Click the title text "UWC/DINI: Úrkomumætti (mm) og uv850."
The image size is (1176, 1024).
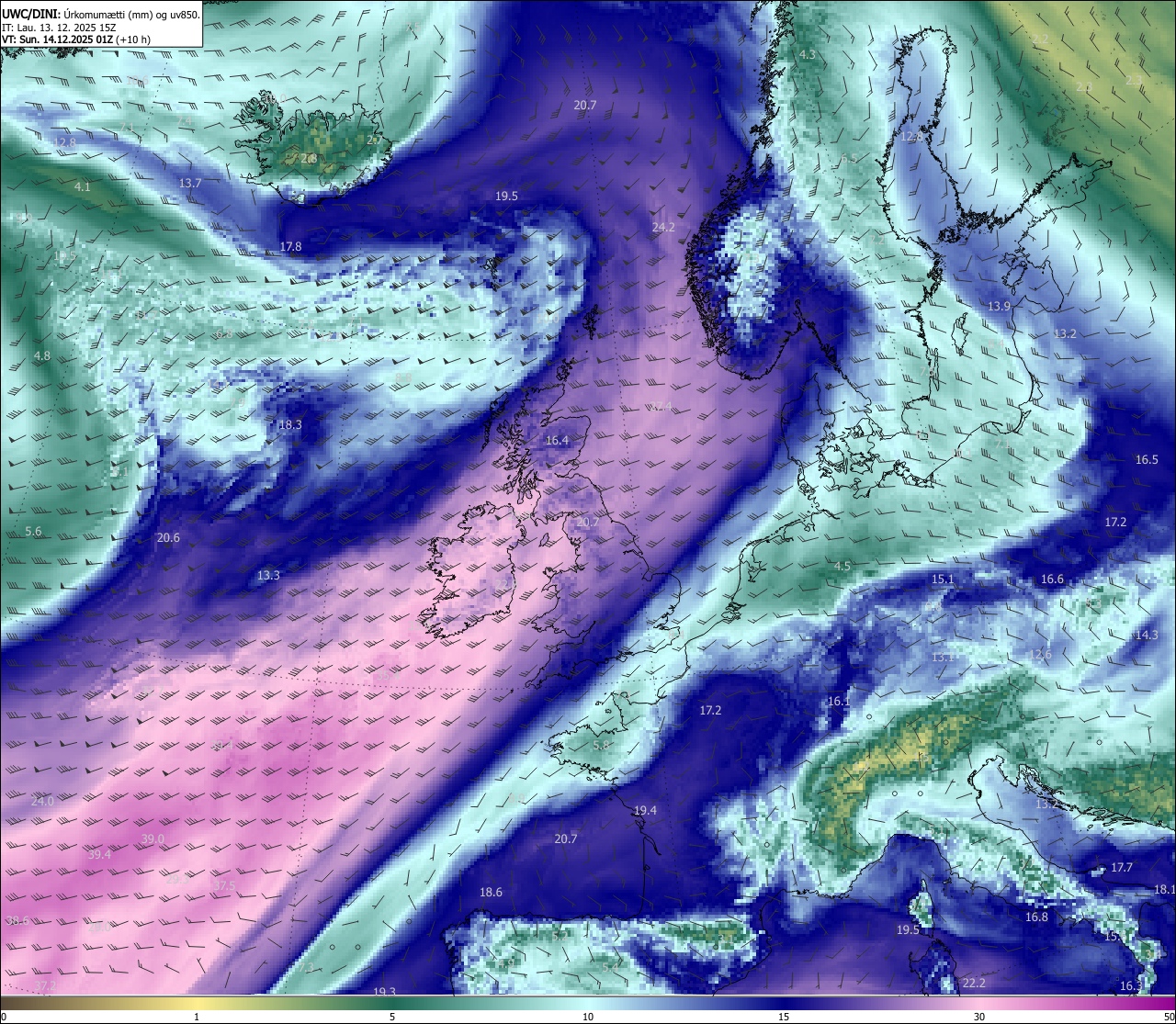coord(100,15)
